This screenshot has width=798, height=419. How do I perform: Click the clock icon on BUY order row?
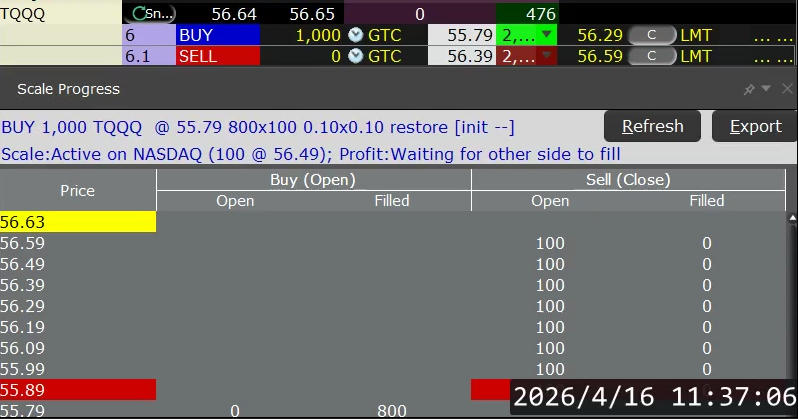click(357, 35)
